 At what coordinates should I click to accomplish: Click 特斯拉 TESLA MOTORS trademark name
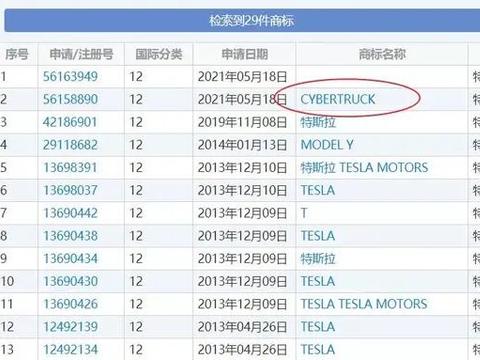click(x=364, y=168)
